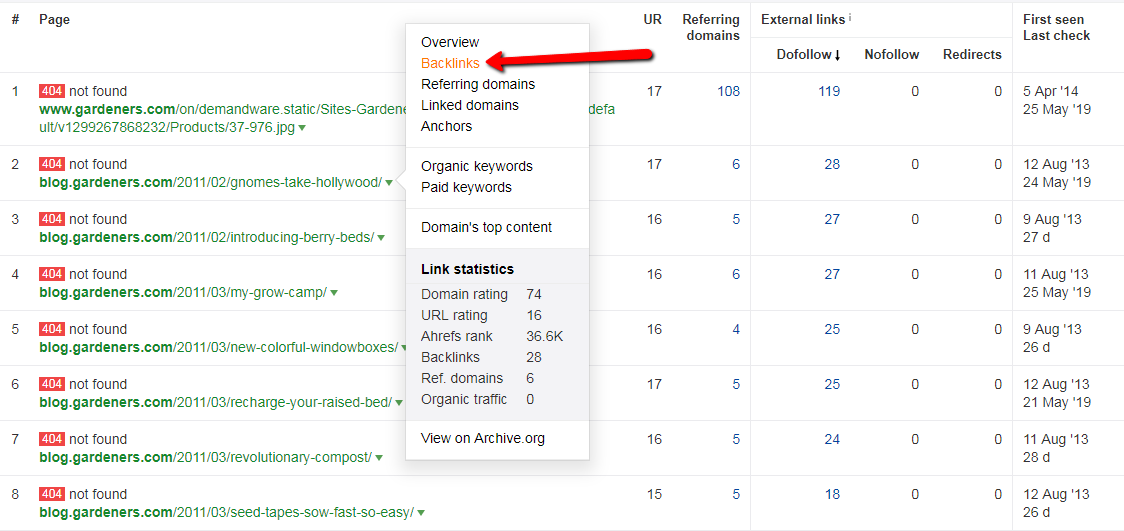This screenshot has width=1124, height=531.
Task: Select Backlinks in the dropdown menu
Action: pyautogui.click(x=450, y=63)
